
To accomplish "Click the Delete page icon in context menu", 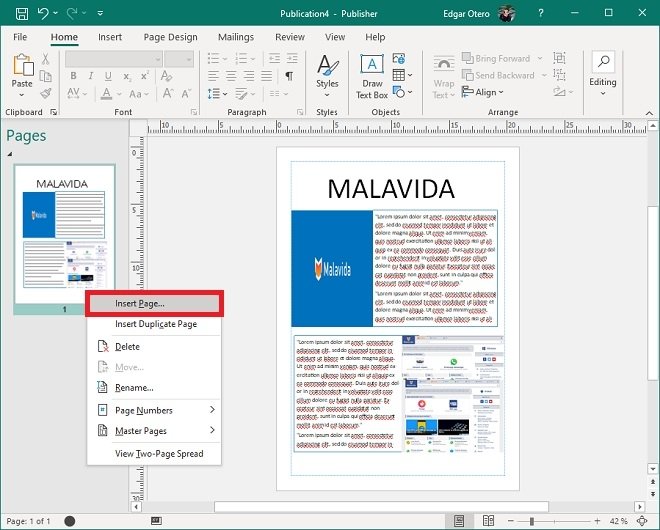I will [103, 346].
